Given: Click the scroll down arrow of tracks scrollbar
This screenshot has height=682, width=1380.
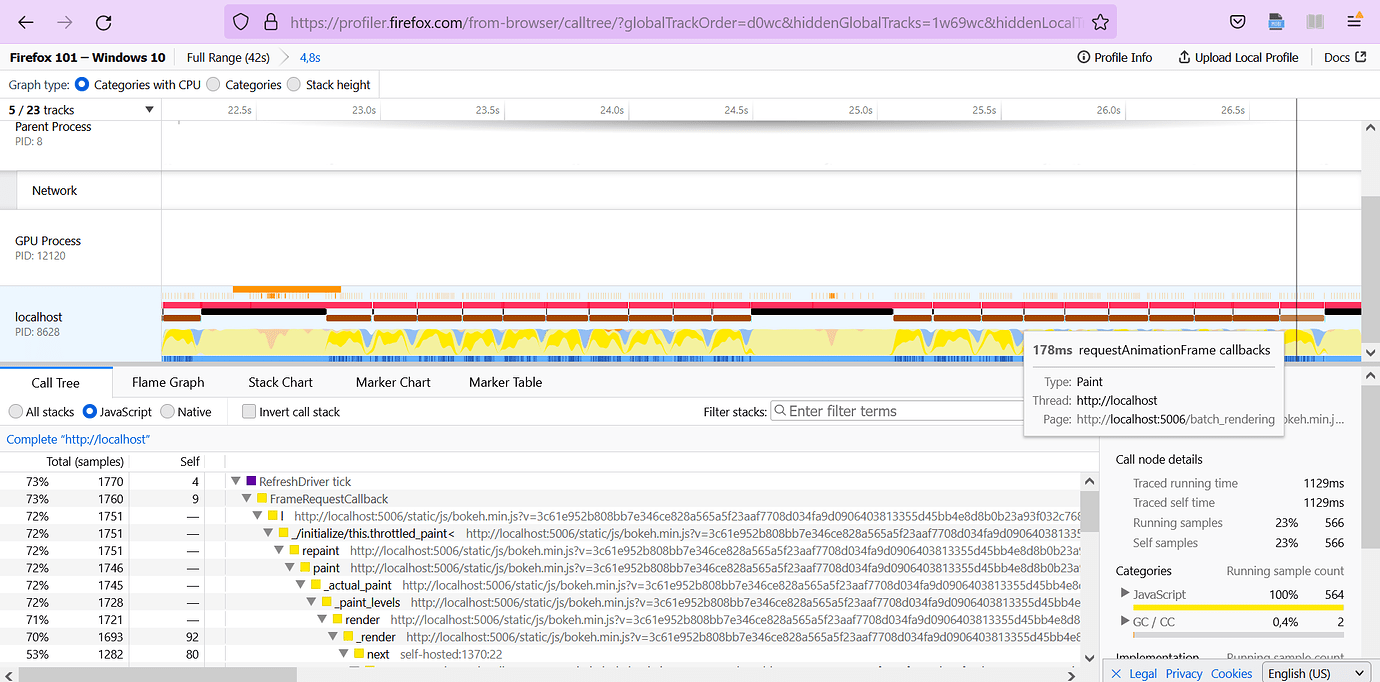Looking at the screenshot, I should (1370, 352).
